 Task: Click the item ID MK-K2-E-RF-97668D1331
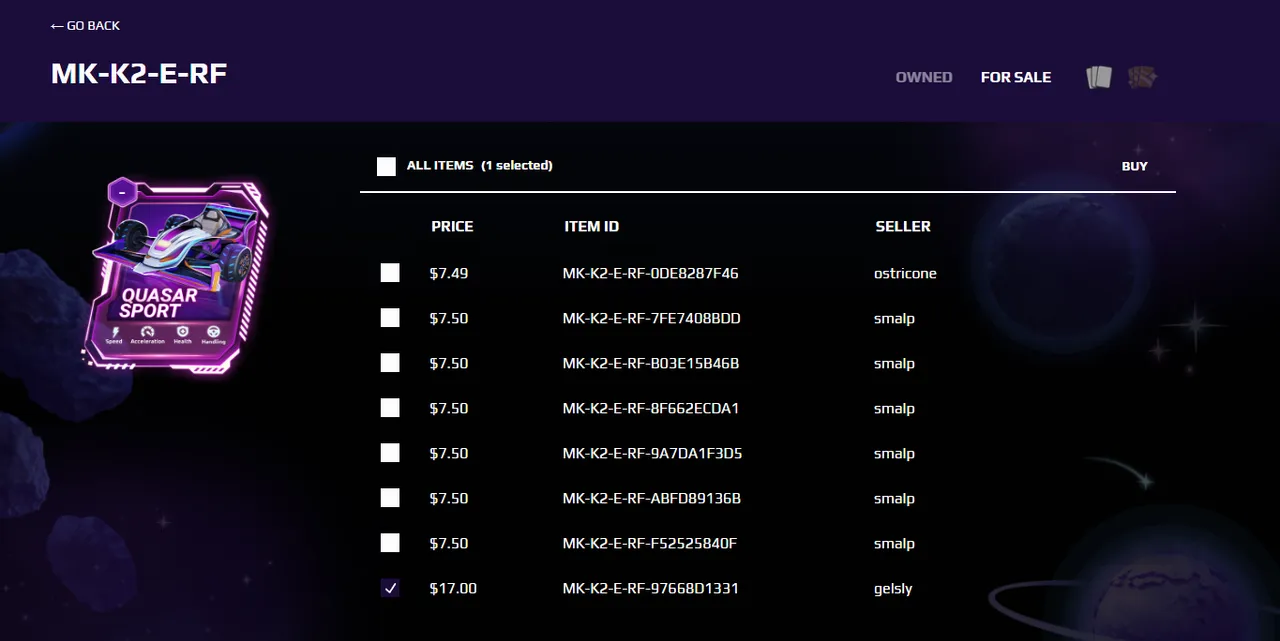[651, 588]
